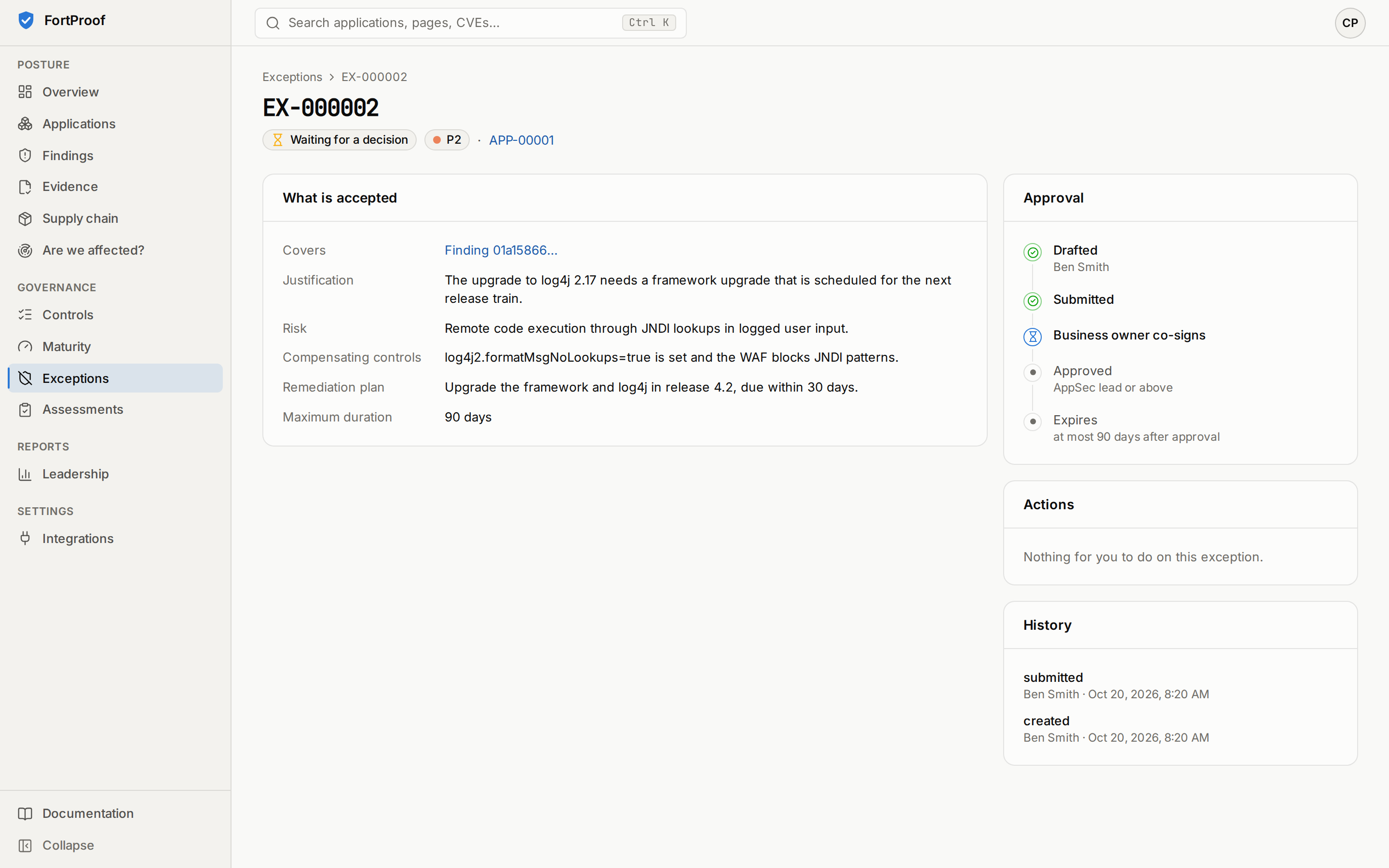
Task: Click the Integrations plug icon
Action: click(25, 539)
